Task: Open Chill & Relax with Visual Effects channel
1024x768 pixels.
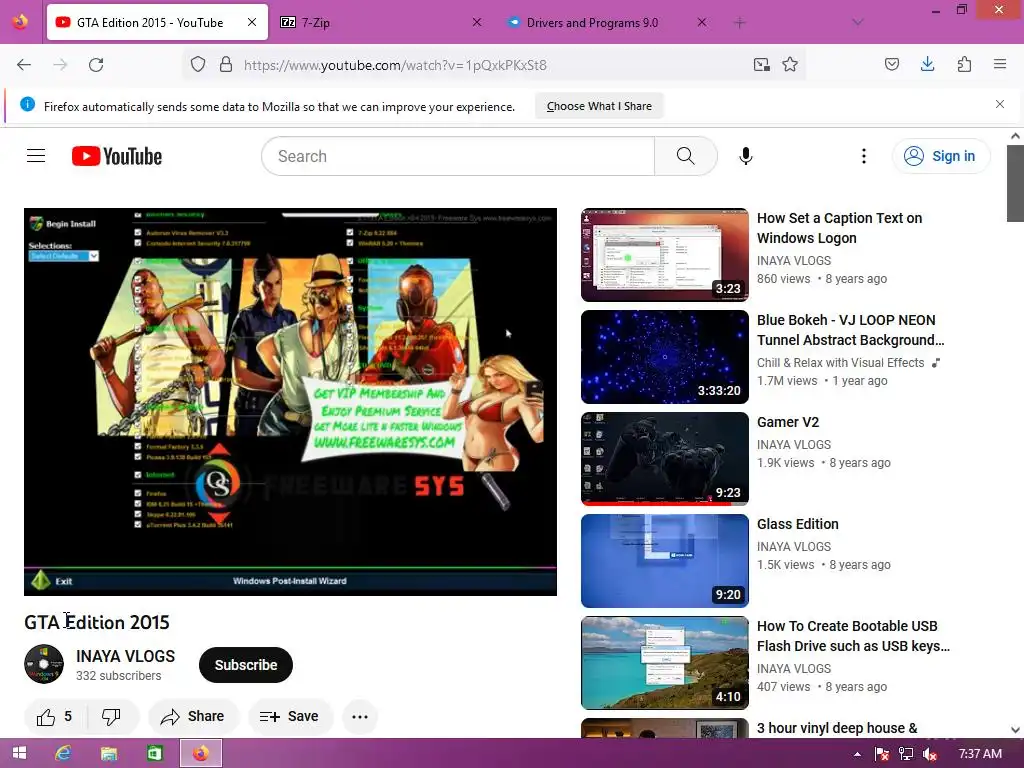Action: [x=840, y=363]
